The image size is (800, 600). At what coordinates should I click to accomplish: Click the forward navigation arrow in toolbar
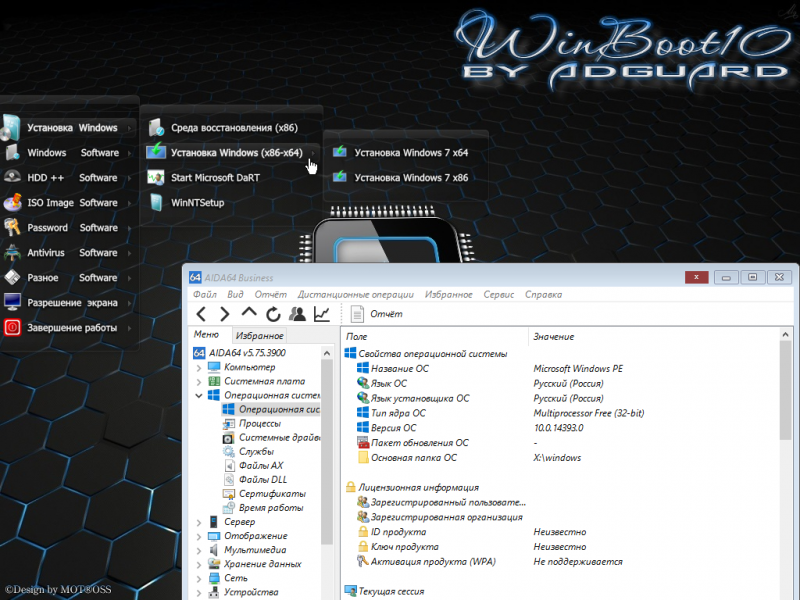pos(224,314)
